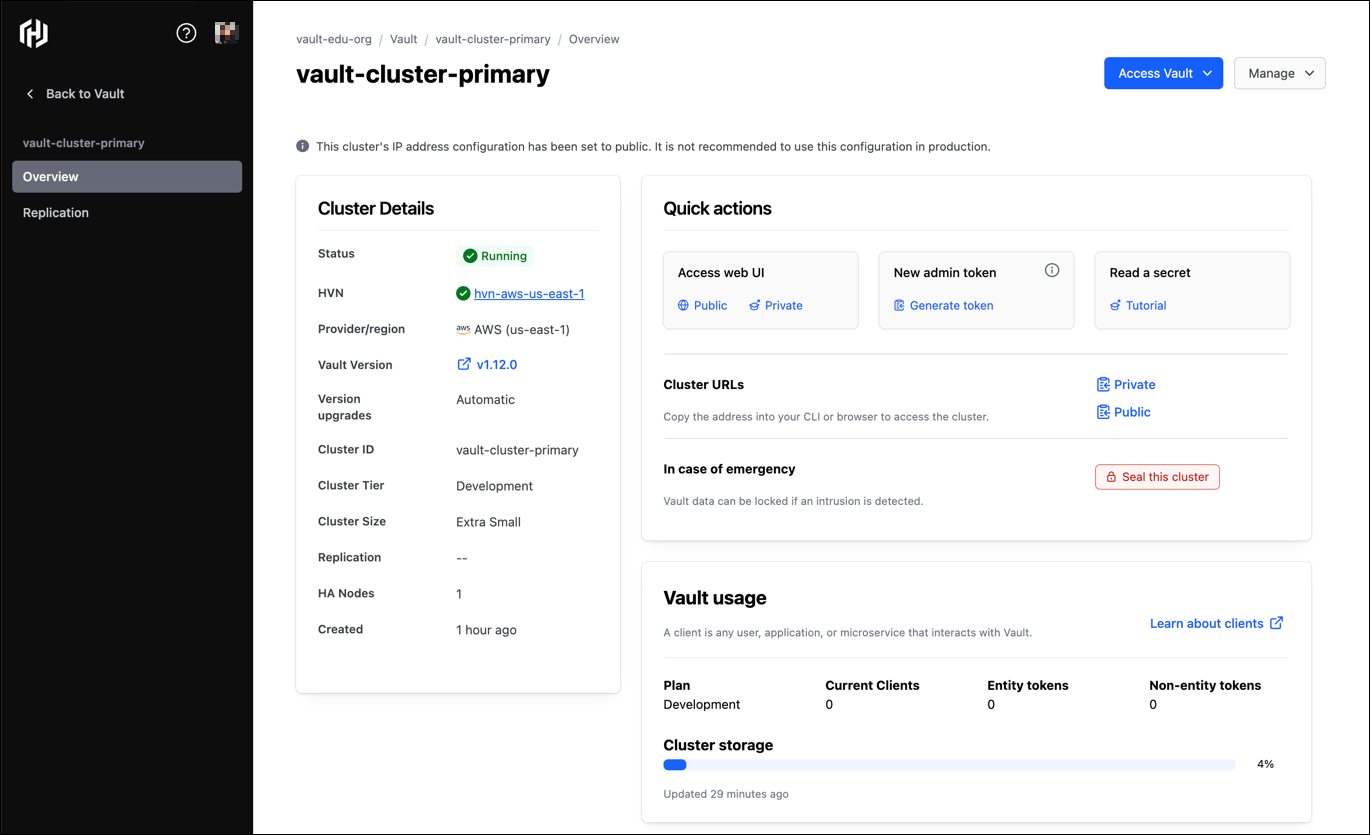Screen dimensions: 1370x835
Task: Click the vault-cluster-primary sidebar heading
Action: [x=84, y=143]
